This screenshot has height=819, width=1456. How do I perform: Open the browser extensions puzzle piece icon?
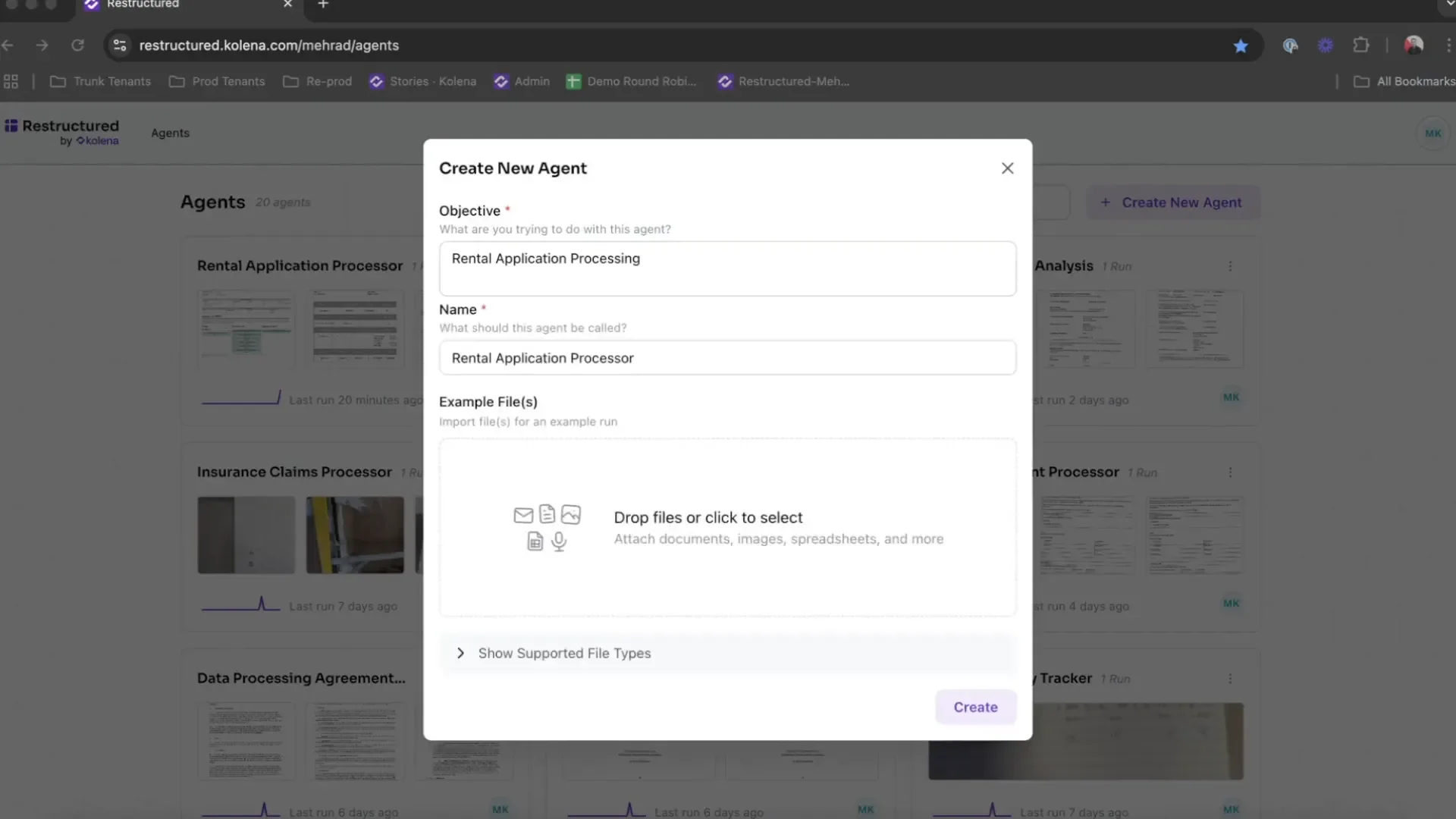pyautogui.click(x=1361, y=45)
